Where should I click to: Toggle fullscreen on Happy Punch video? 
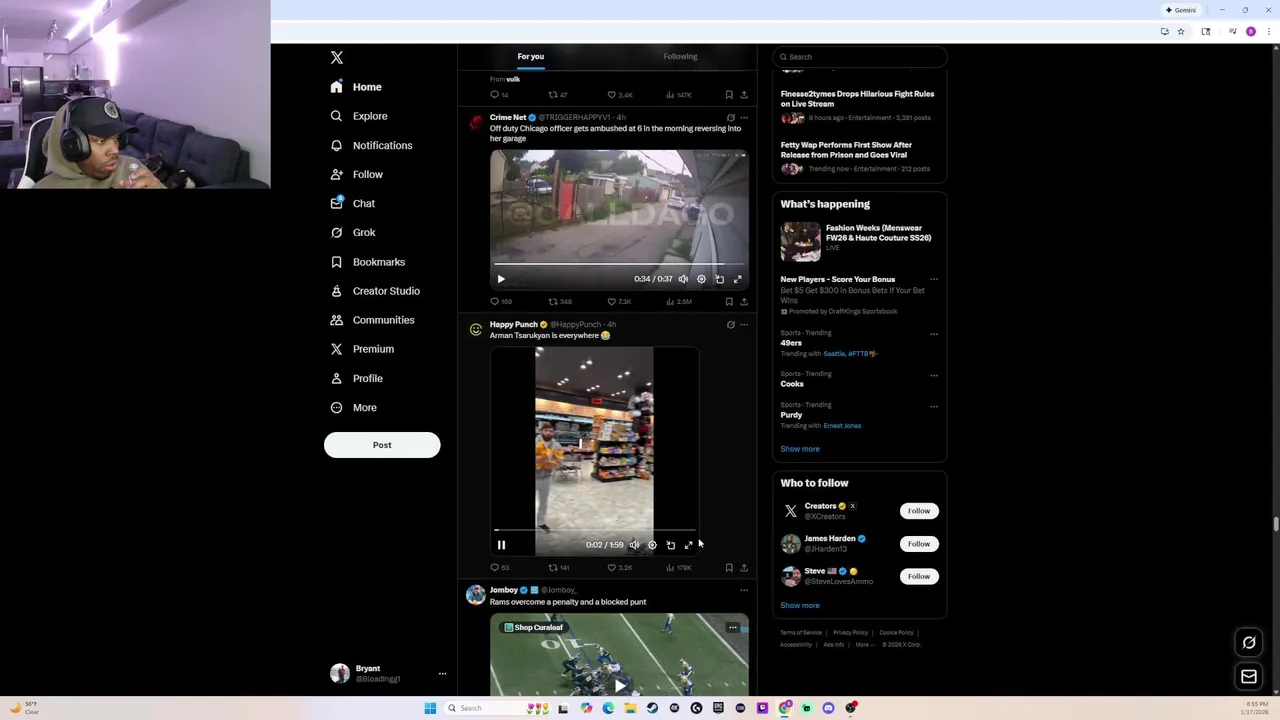(x=688, y=545)
